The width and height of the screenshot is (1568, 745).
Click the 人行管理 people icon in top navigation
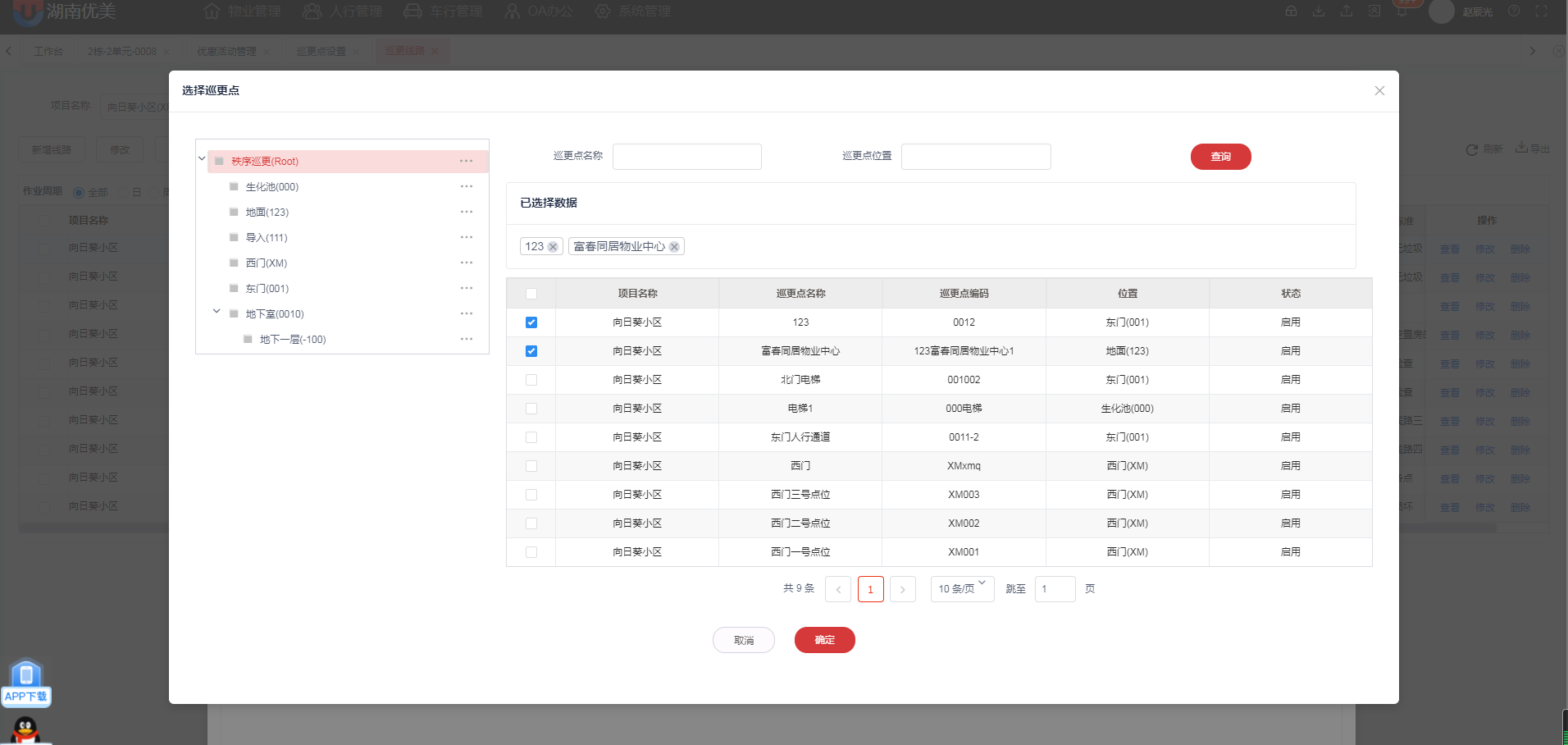(x=312, y=11)
